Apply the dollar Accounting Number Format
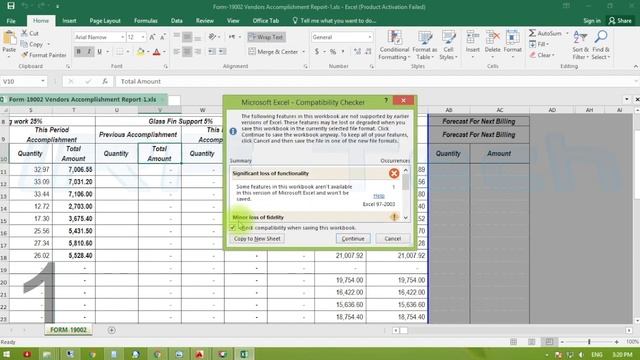This screenshot has width=640, height=360. 317,52
